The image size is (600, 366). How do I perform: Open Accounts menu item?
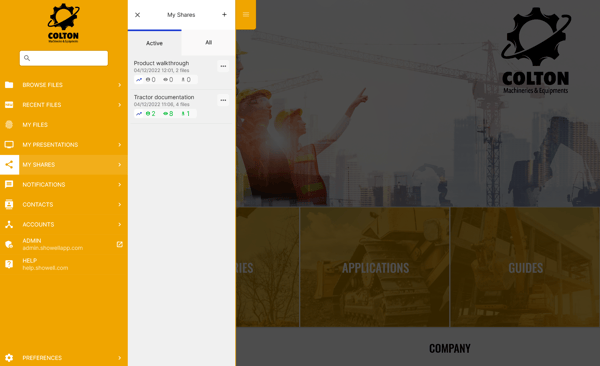tap(64, 224)
